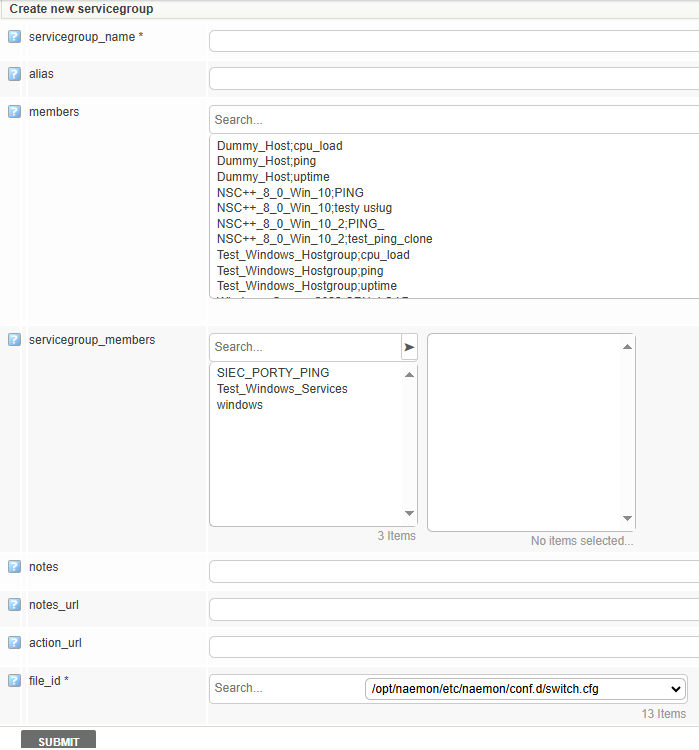The height and width of the screenshot is (750, 699).
Task: Select Dummy_Host;cpu_load in members list
Action: coord(279,146)
